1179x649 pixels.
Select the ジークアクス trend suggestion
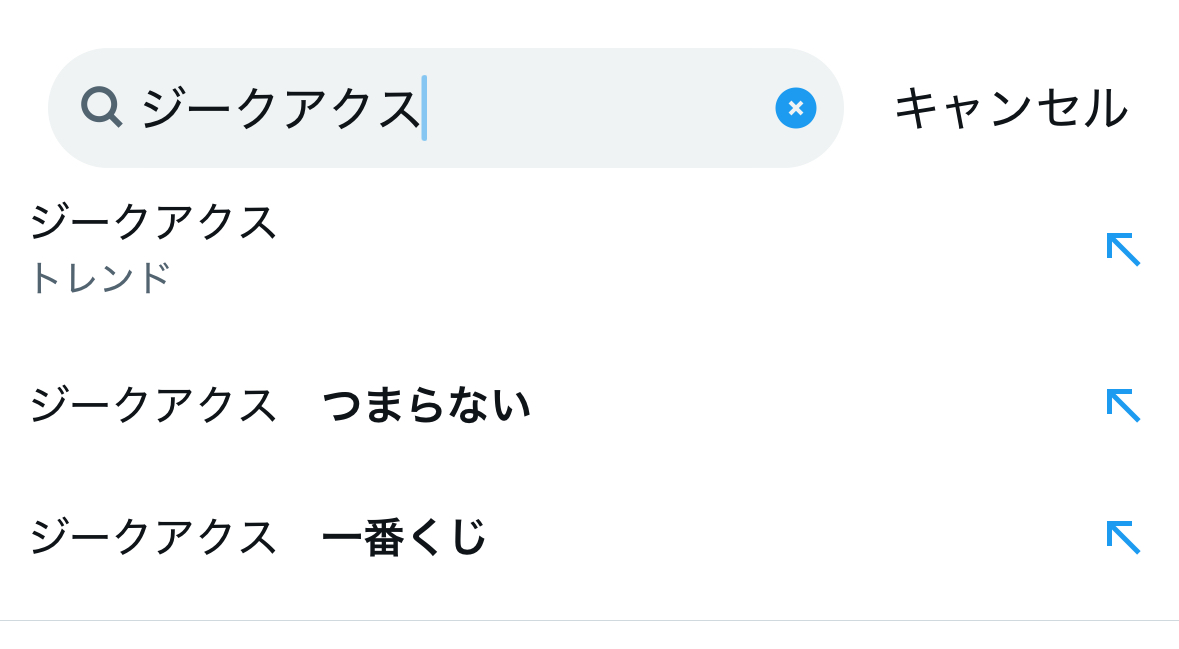[500, 248]
